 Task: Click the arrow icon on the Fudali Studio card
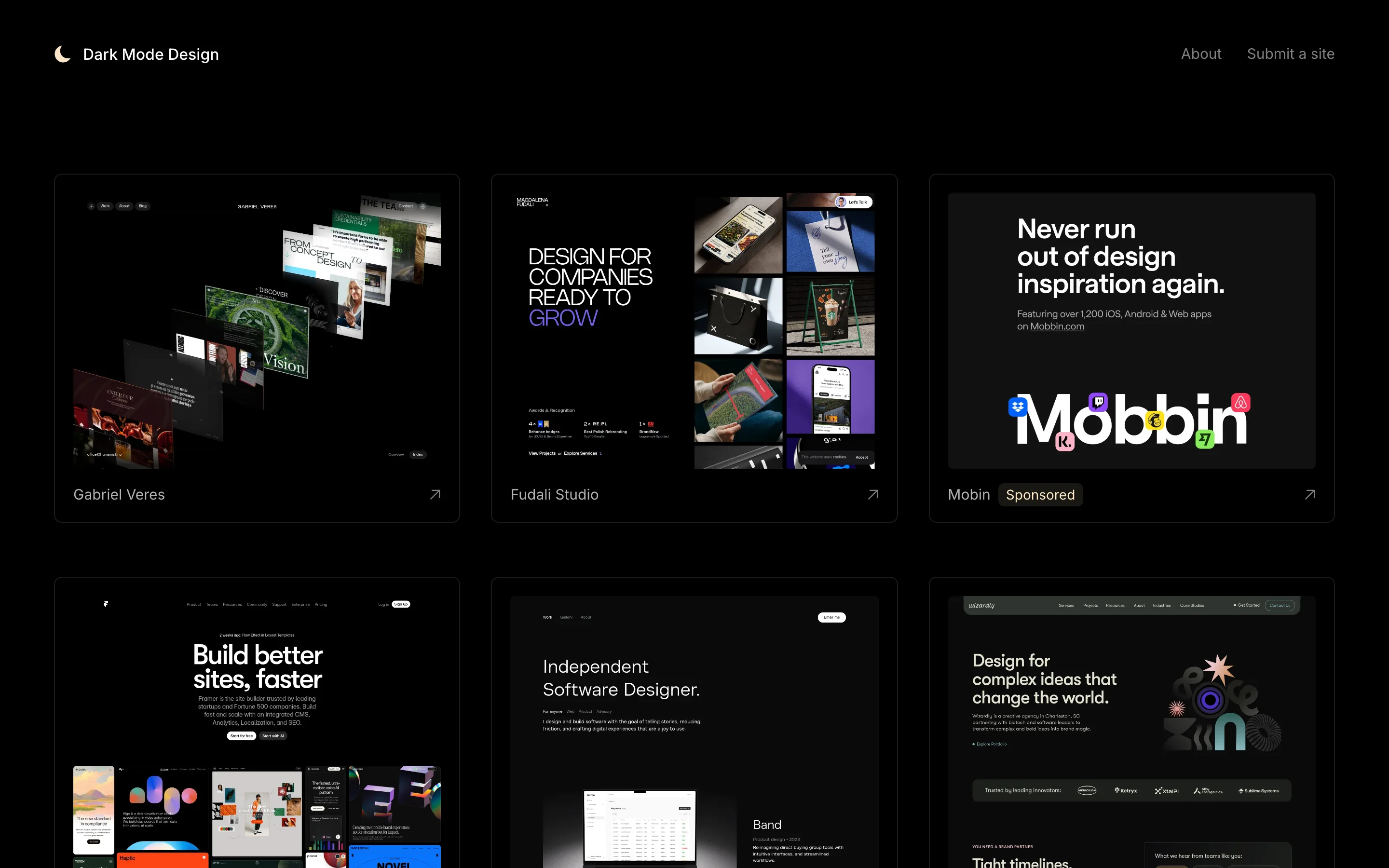pos(872,494)
